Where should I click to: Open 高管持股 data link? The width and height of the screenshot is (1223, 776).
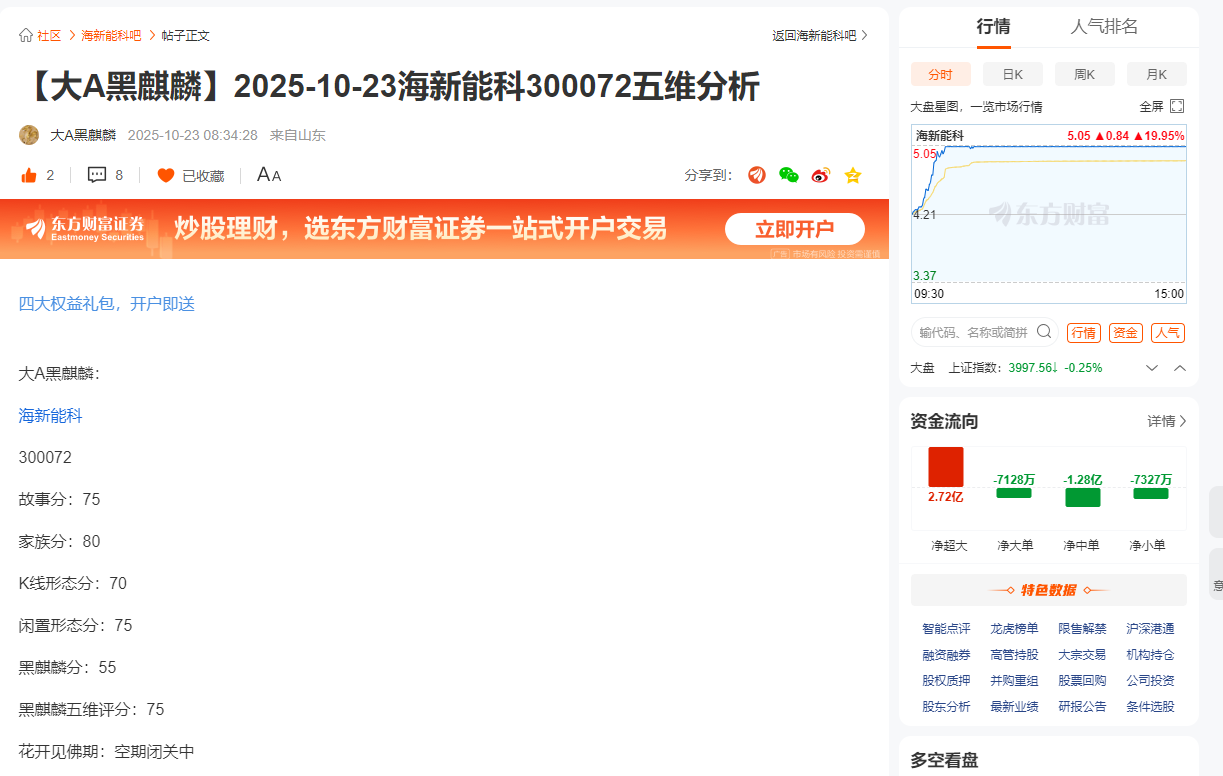click(1014, 654)
